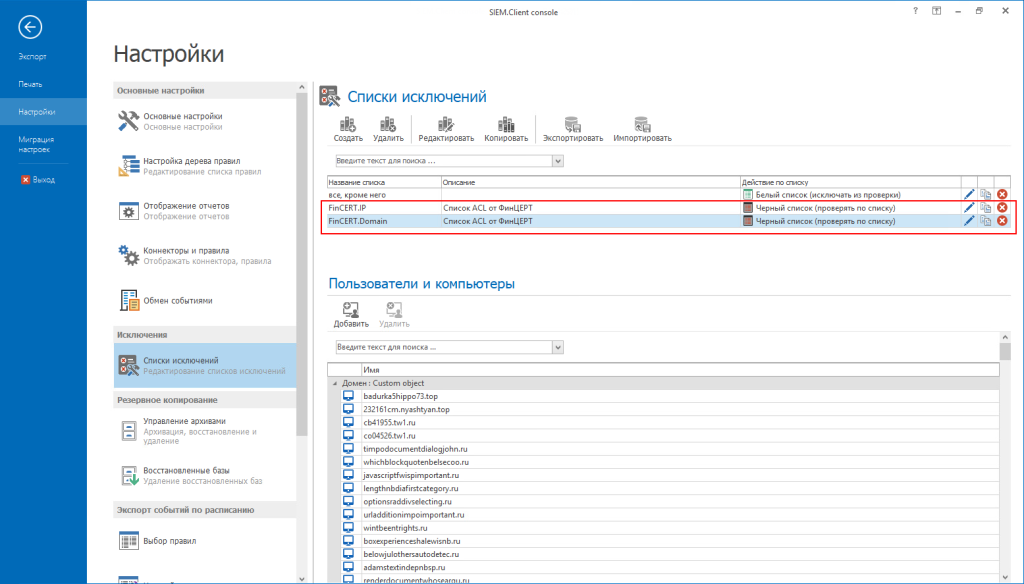The image size is (1024, 584).
Task: Click the Копировать toolbar icon
Action: pos(505,124)
